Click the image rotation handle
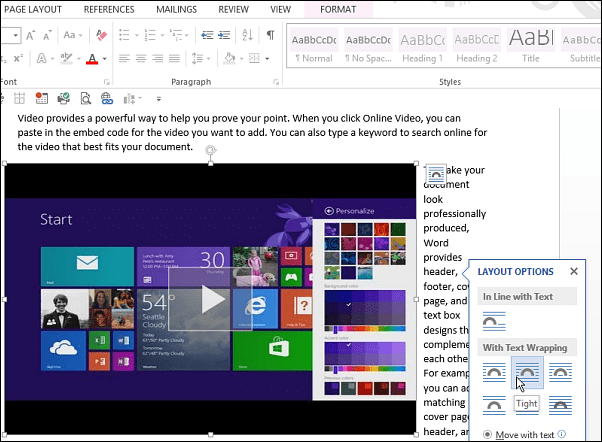602x442 pixels. (210, 150)
